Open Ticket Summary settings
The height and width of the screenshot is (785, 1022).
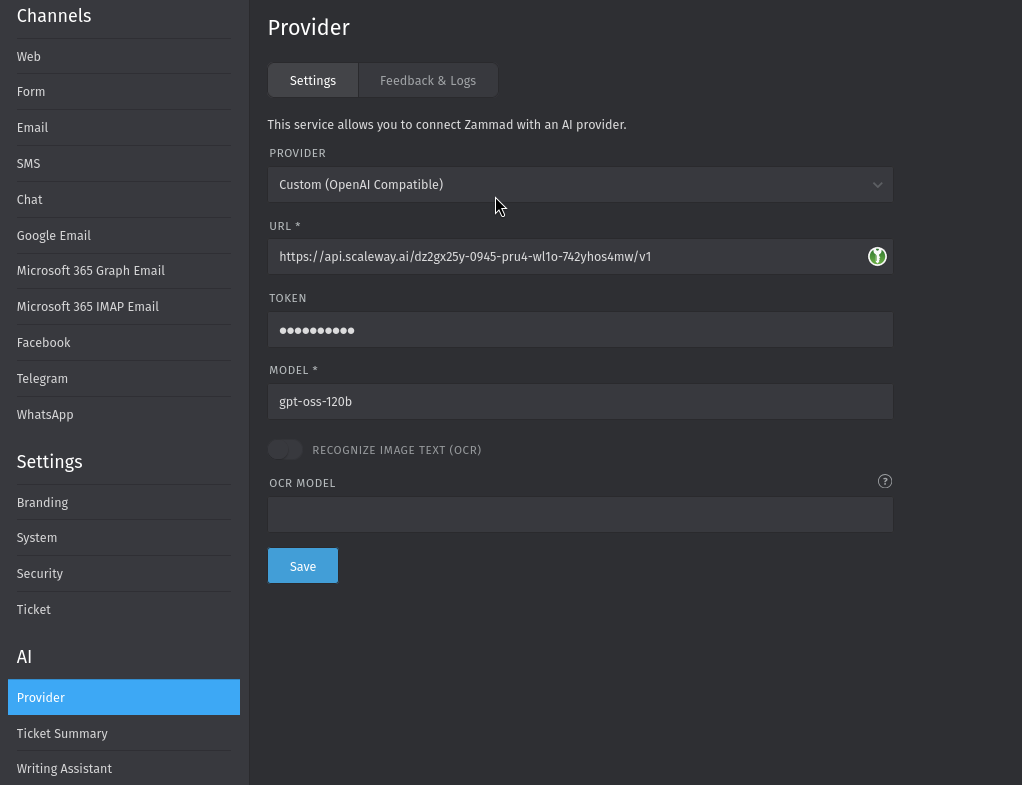coord(62,733)
